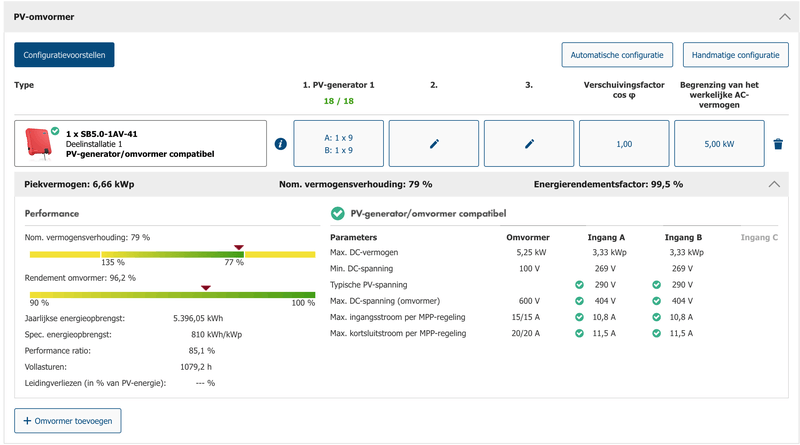Edit PV-generator 3 with pencil icon
The width and height of the screenshot is (800, 445).
[x=529, y=144]
